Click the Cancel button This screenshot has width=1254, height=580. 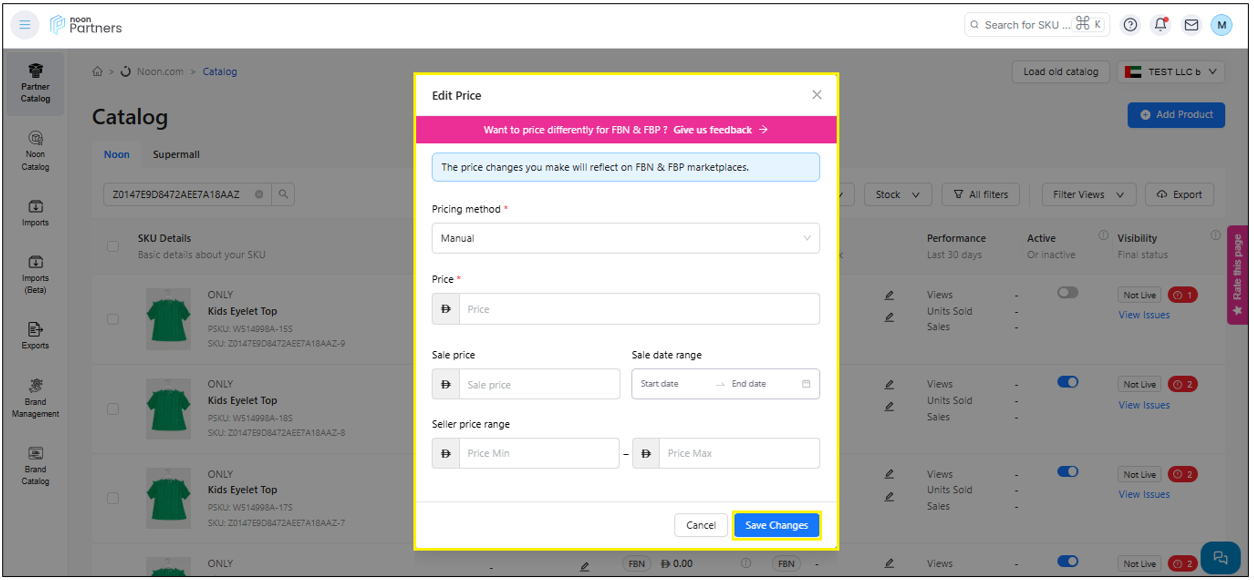coord(700,525)
